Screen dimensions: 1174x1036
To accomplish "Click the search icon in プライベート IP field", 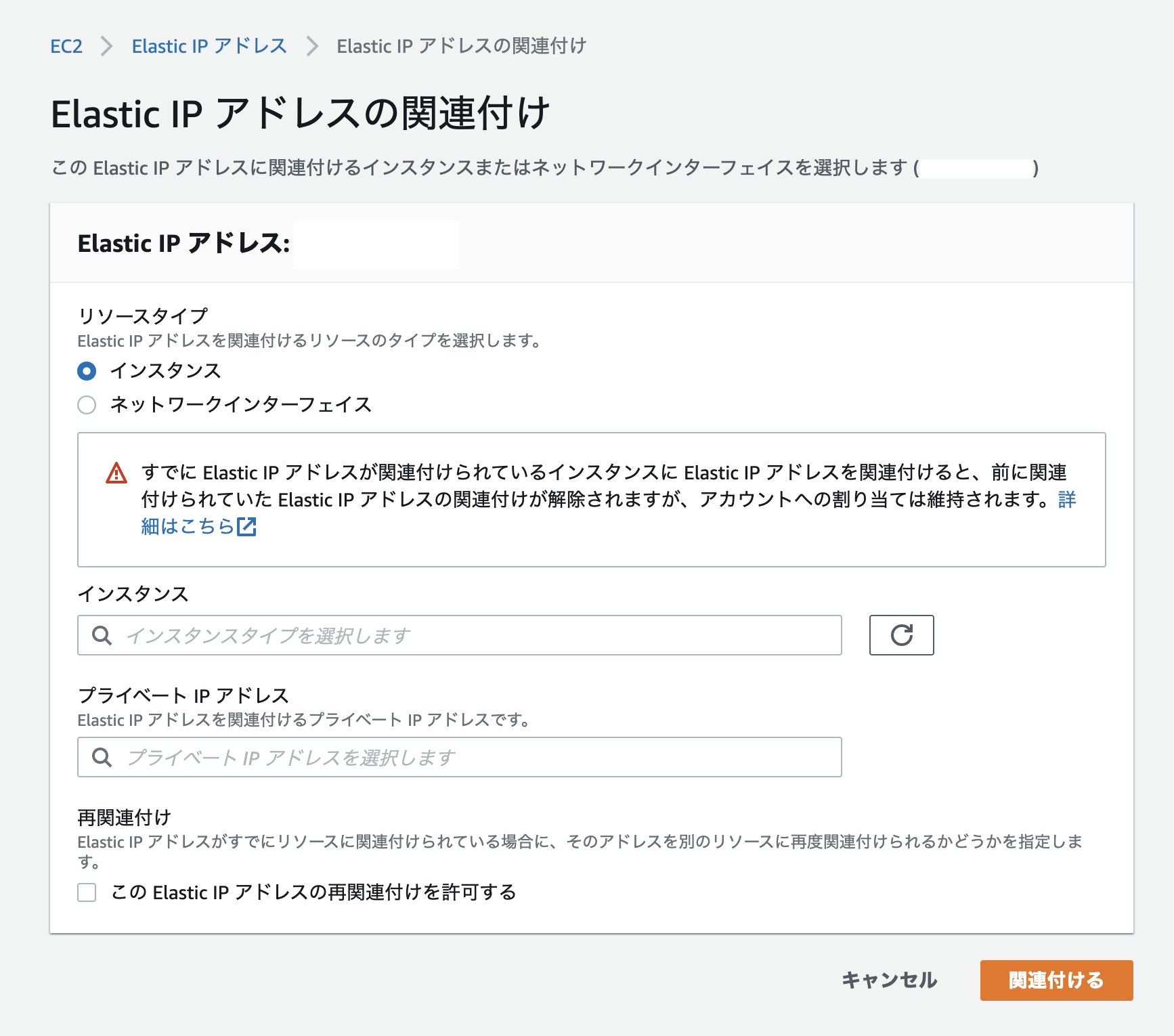I will pyautogui.click(x=102, y=757).
